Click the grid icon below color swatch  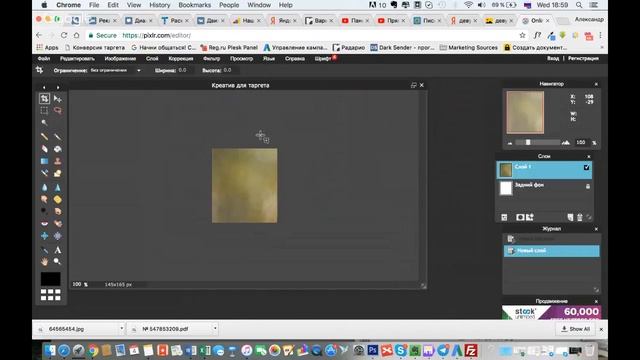click(51, 295)
